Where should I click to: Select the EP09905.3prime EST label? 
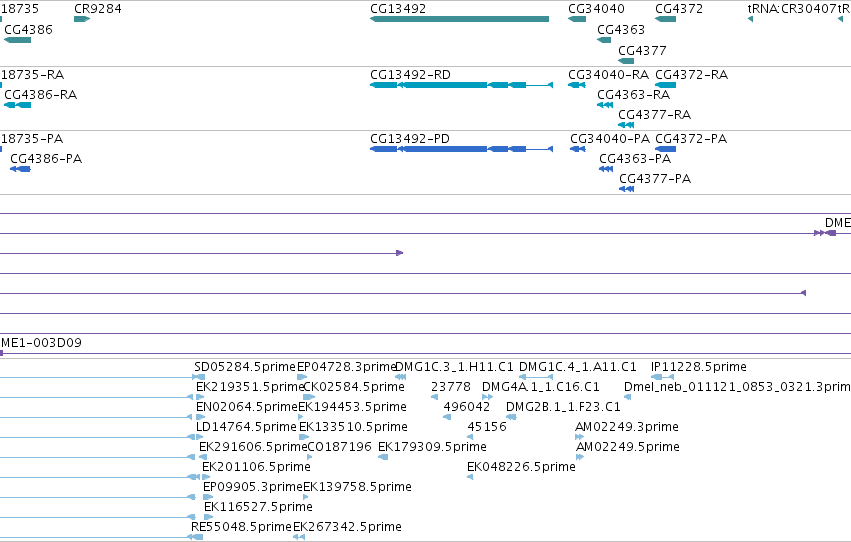[253, 487]
